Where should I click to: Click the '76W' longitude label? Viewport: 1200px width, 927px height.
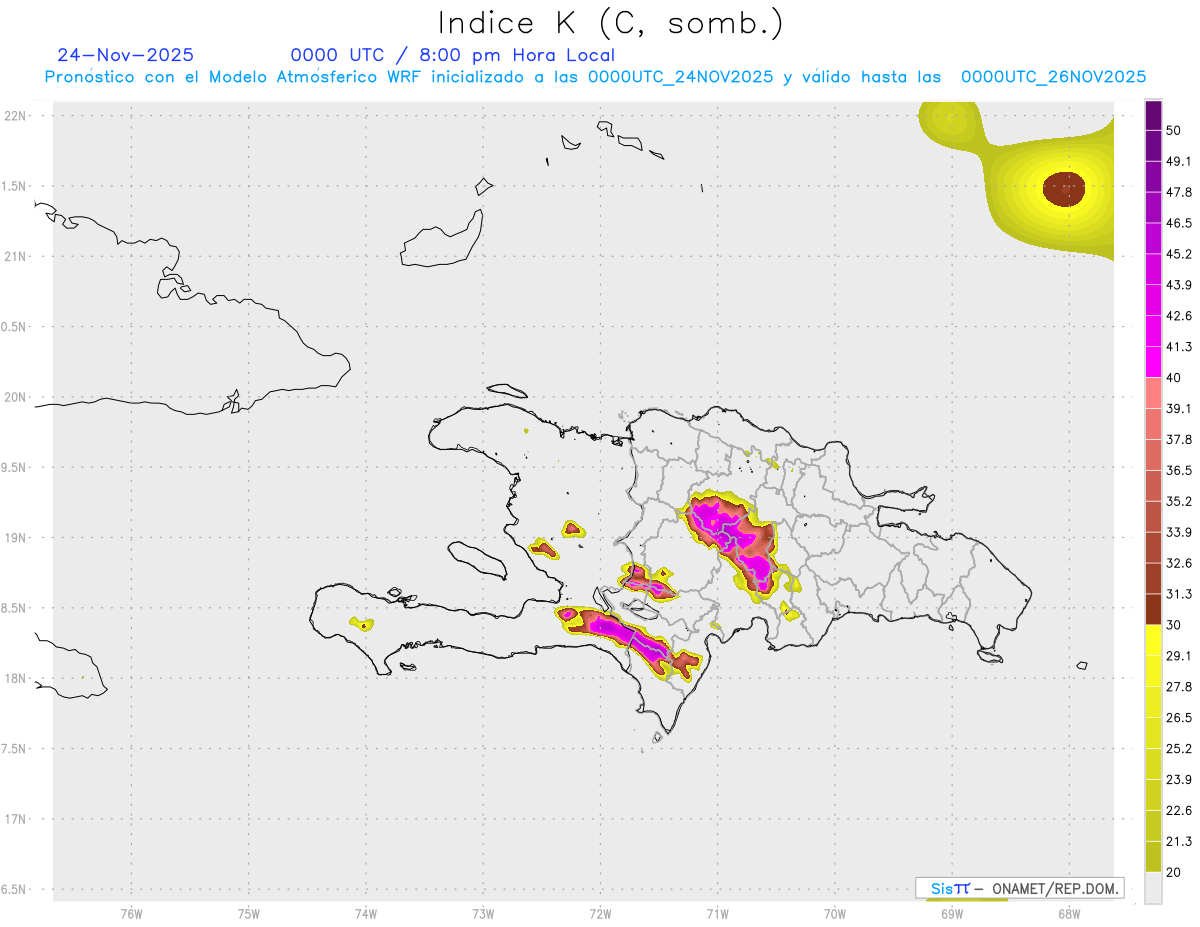[131, 913]
